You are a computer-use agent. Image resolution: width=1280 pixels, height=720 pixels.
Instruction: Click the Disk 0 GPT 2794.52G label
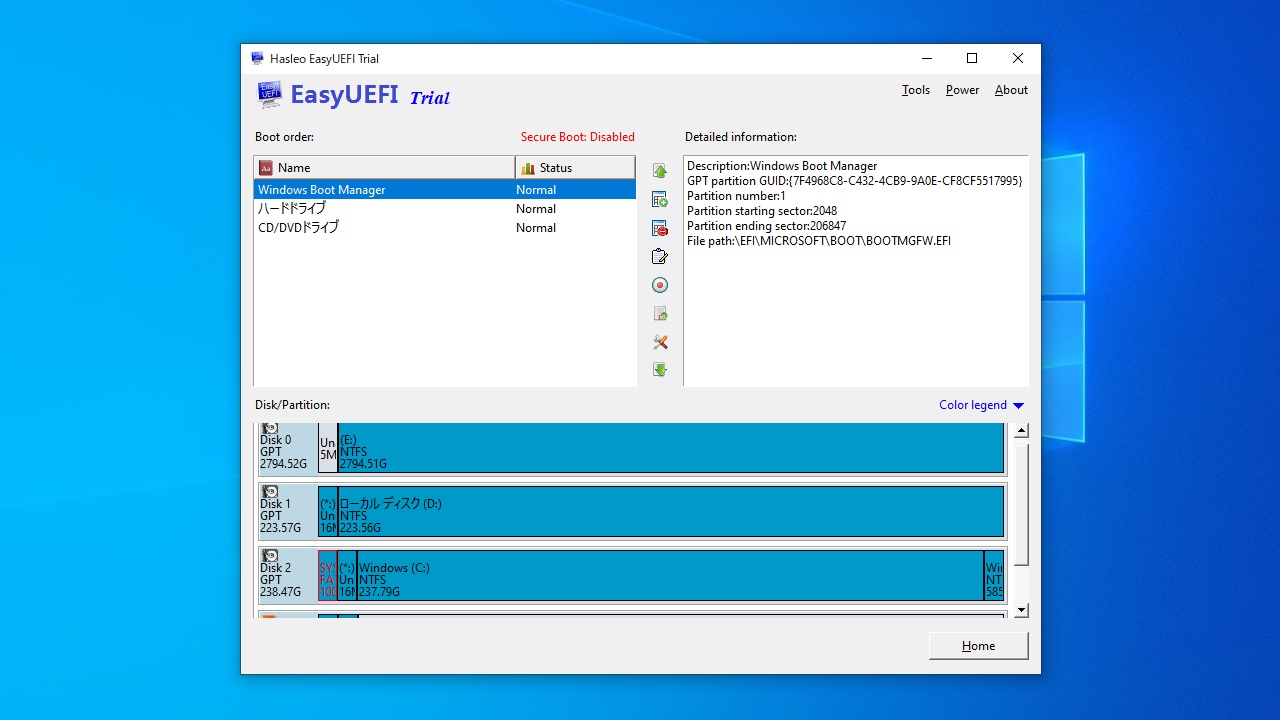pos(283,452)
